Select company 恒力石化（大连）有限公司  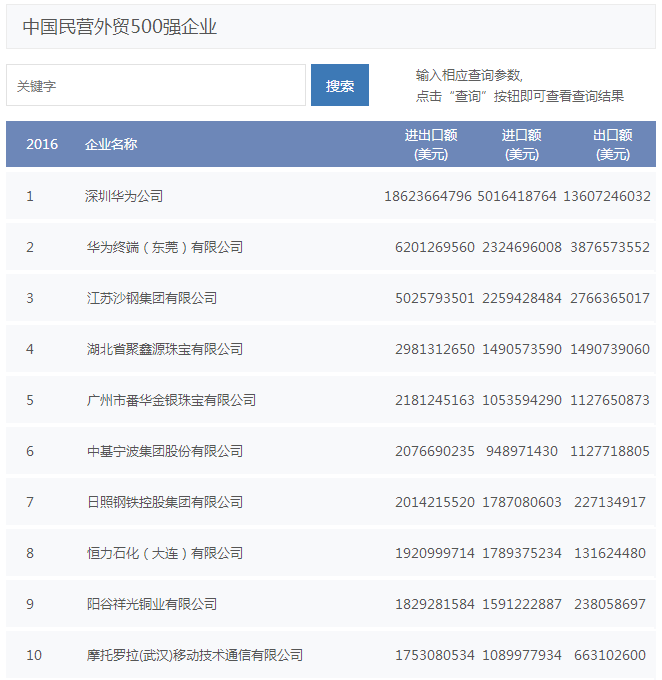coord(165,553)
